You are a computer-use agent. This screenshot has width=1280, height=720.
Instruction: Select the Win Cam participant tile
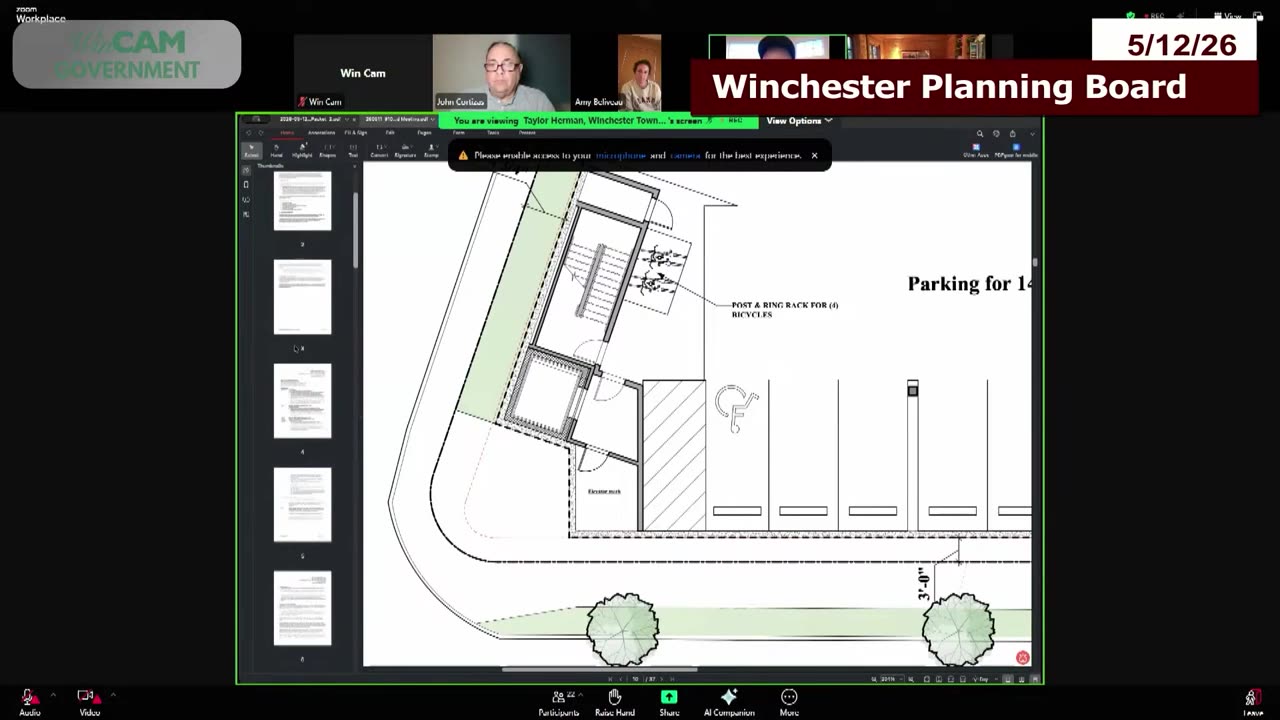tap(362, 72)
